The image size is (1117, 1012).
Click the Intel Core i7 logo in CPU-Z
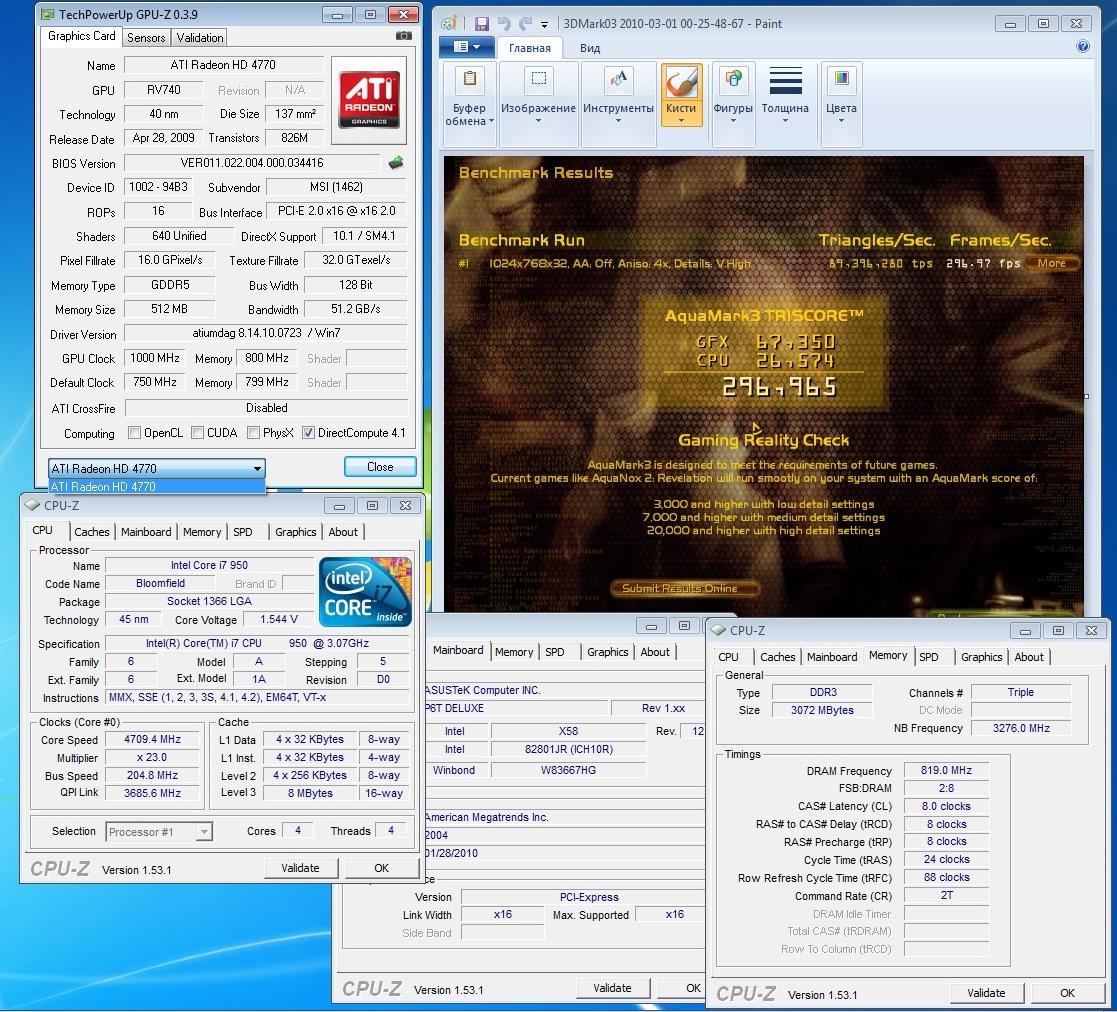tap(365, 593)
